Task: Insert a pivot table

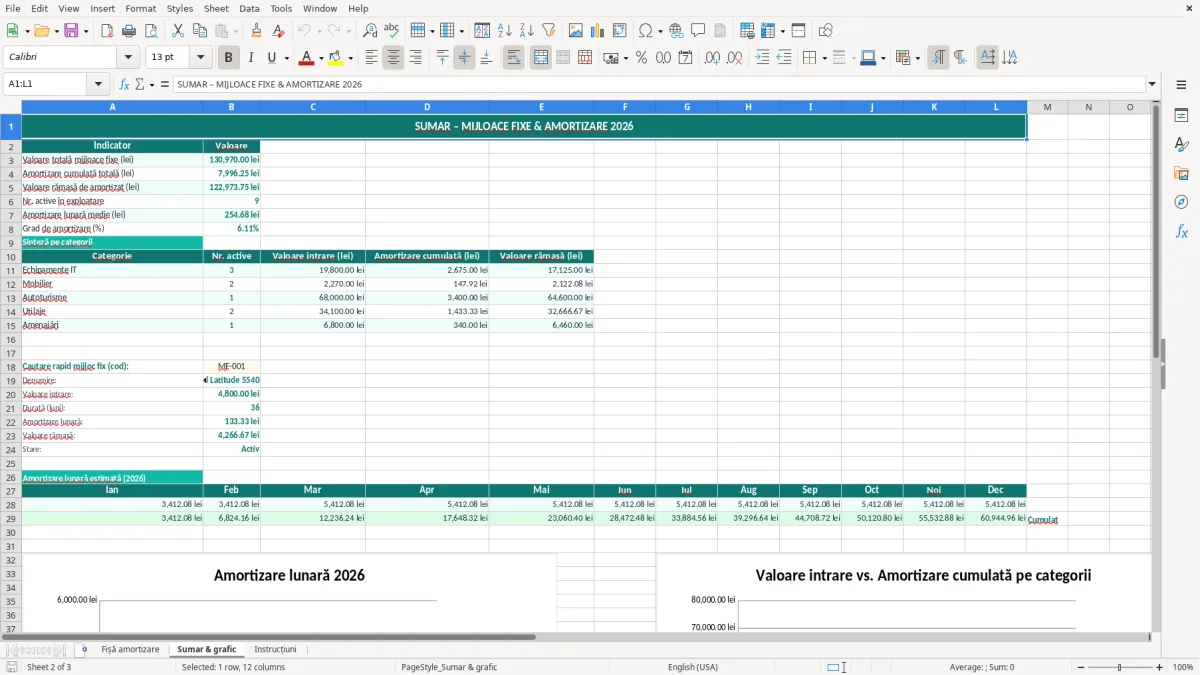Action: click(x=620, y=31)
